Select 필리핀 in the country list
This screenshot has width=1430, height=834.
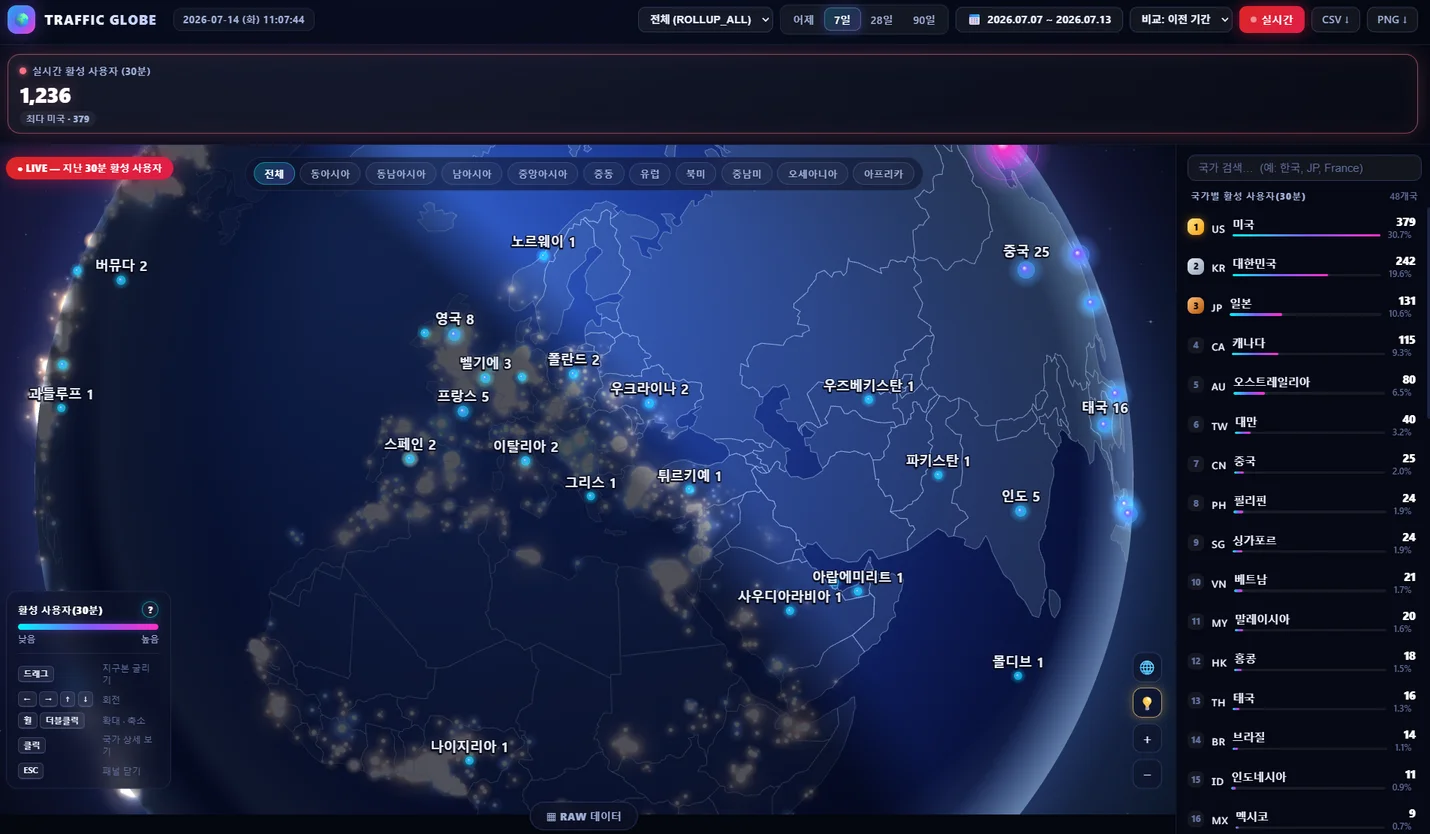[x=1301, y=504]
